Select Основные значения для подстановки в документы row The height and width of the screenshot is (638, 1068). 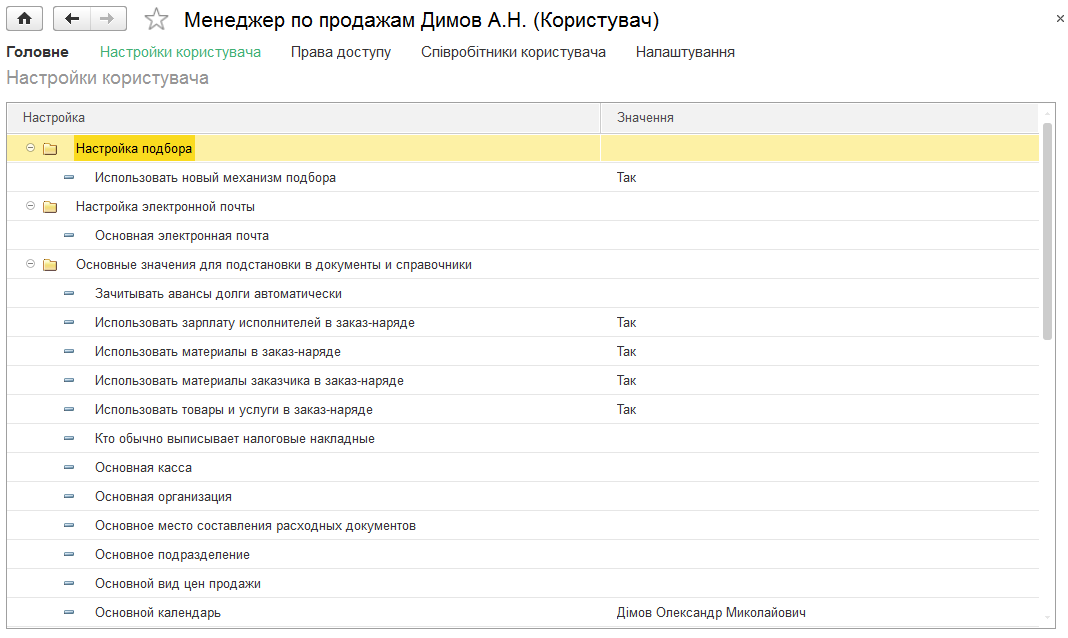523,264
